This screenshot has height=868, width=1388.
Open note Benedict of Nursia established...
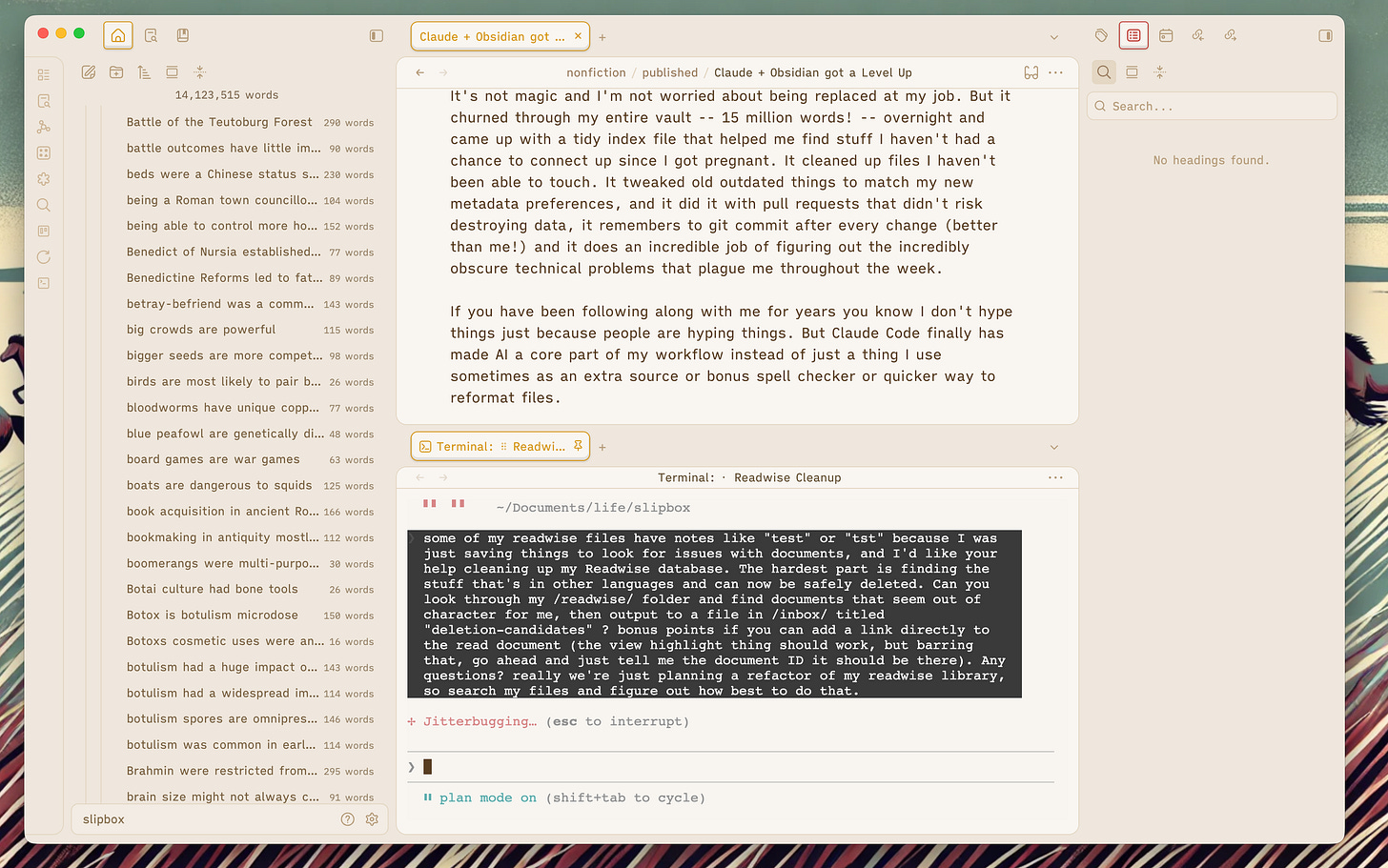pos(250,252)
